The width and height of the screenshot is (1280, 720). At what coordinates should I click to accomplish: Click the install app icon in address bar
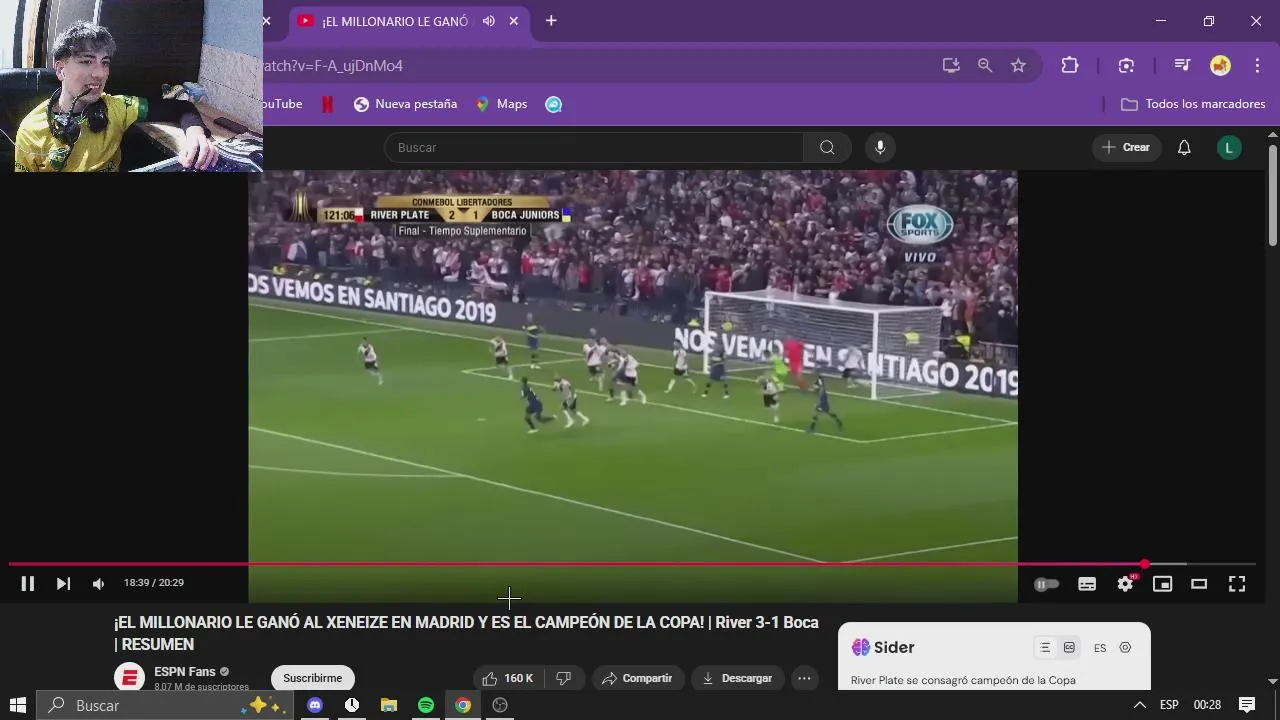[951, 65]
